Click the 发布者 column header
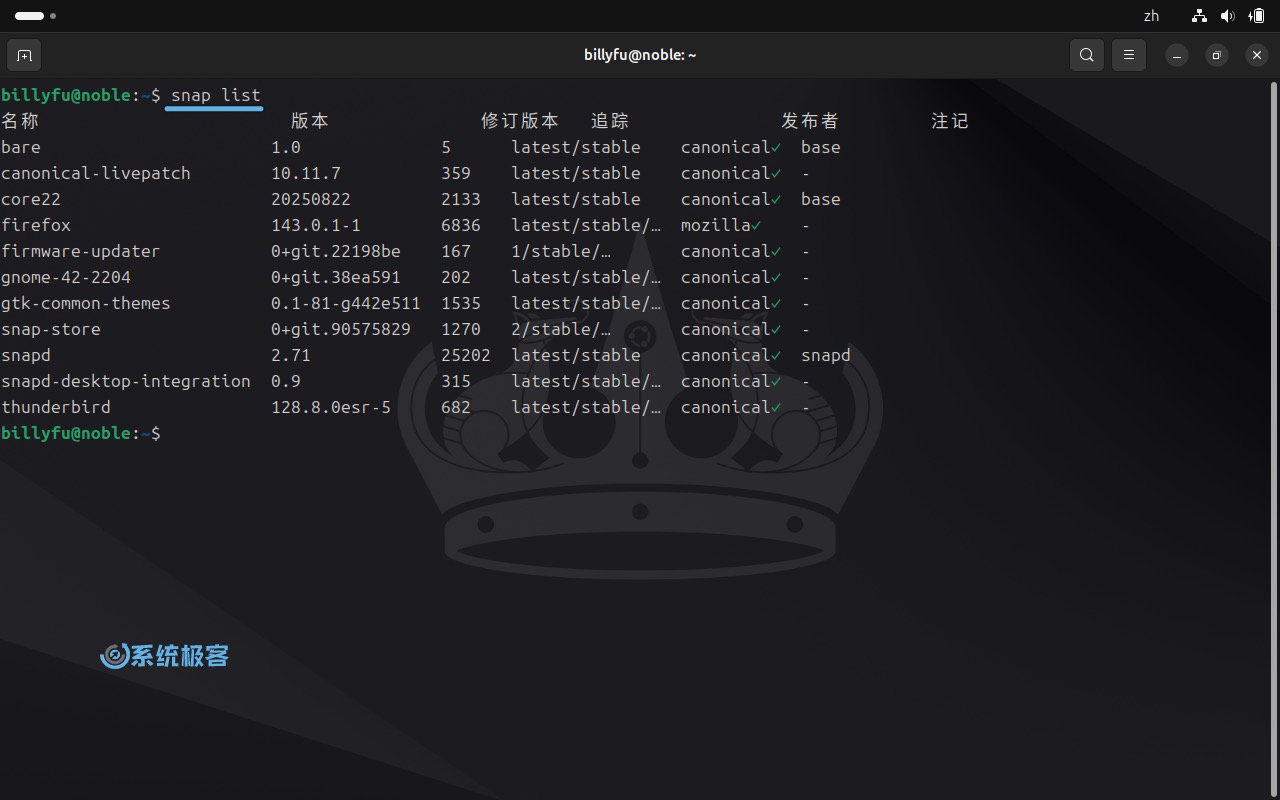1280x800 pixels. 810,121
